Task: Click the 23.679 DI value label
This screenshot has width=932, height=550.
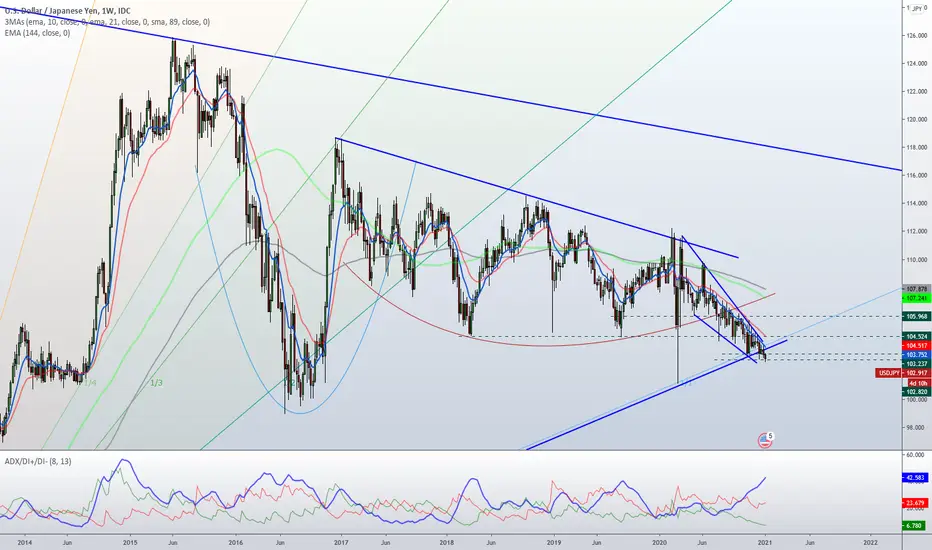Action: (917, 502)
